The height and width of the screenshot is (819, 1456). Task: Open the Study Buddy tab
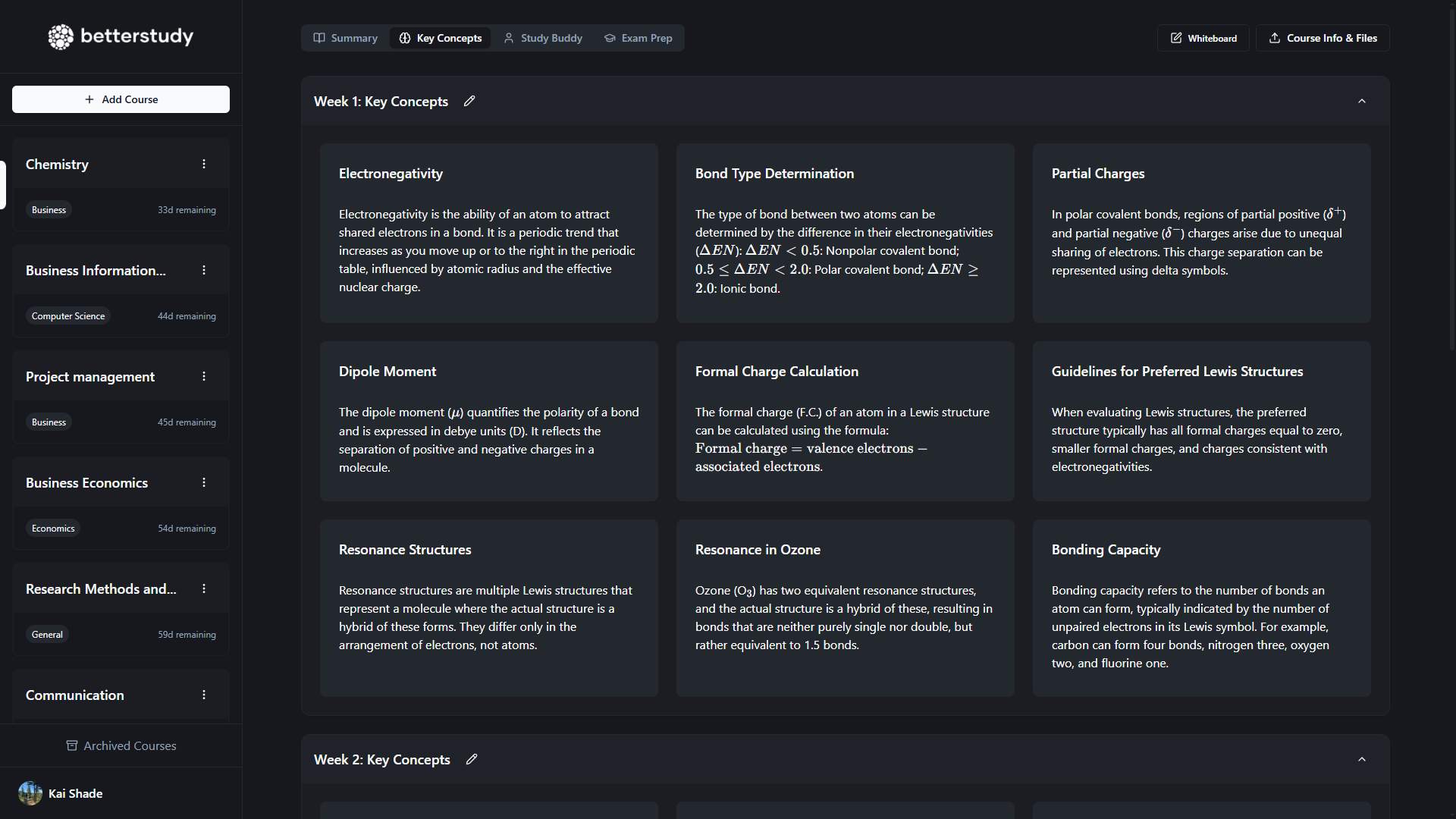point(543,38)
